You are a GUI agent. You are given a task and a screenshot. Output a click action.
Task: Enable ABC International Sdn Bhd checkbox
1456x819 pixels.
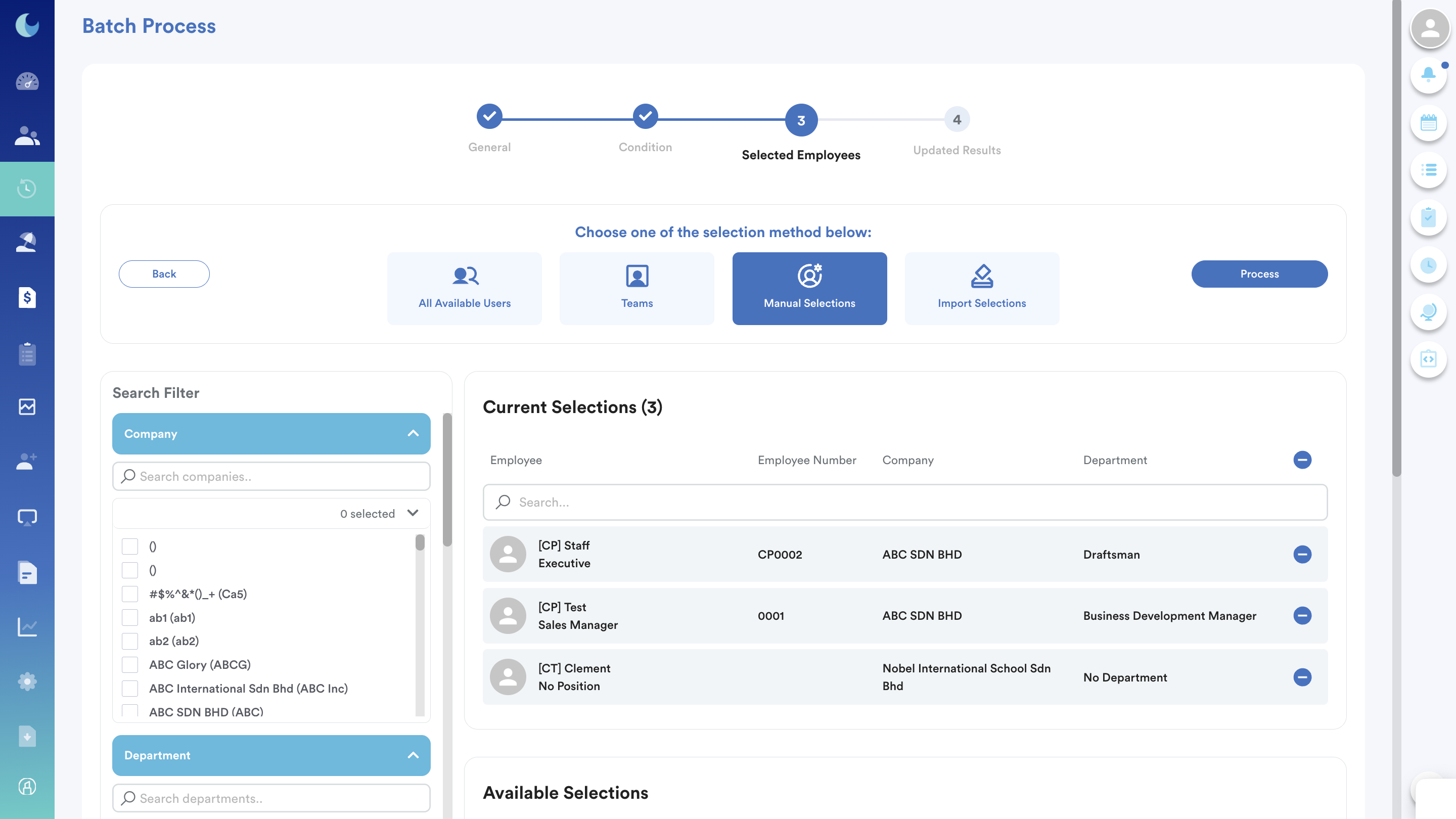[130, 688]
